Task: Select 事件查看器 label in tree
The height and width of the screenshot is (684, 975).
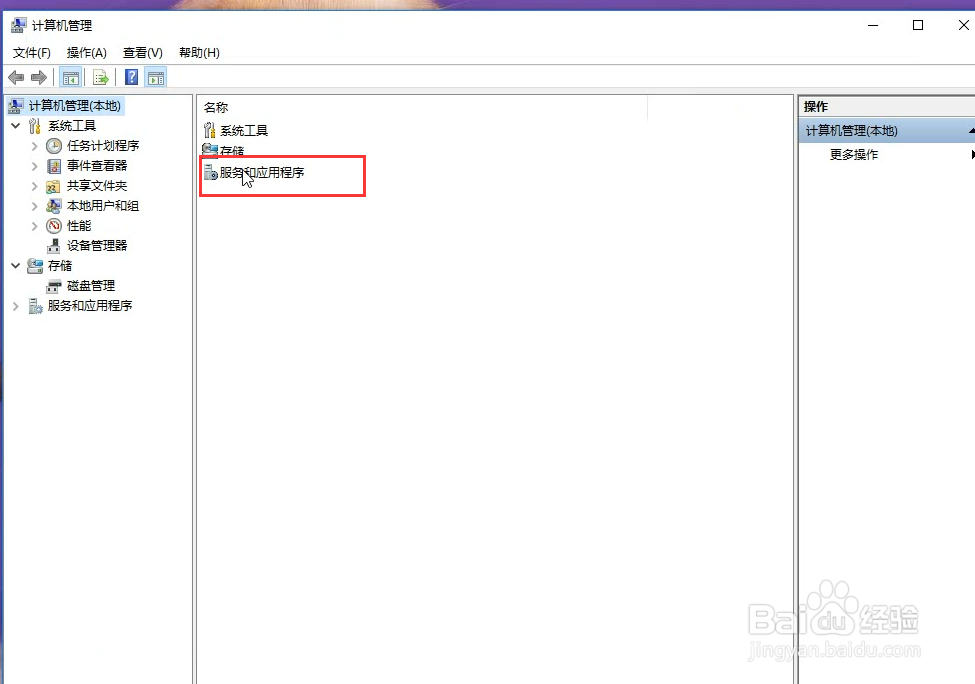Action: coord(97,166)
